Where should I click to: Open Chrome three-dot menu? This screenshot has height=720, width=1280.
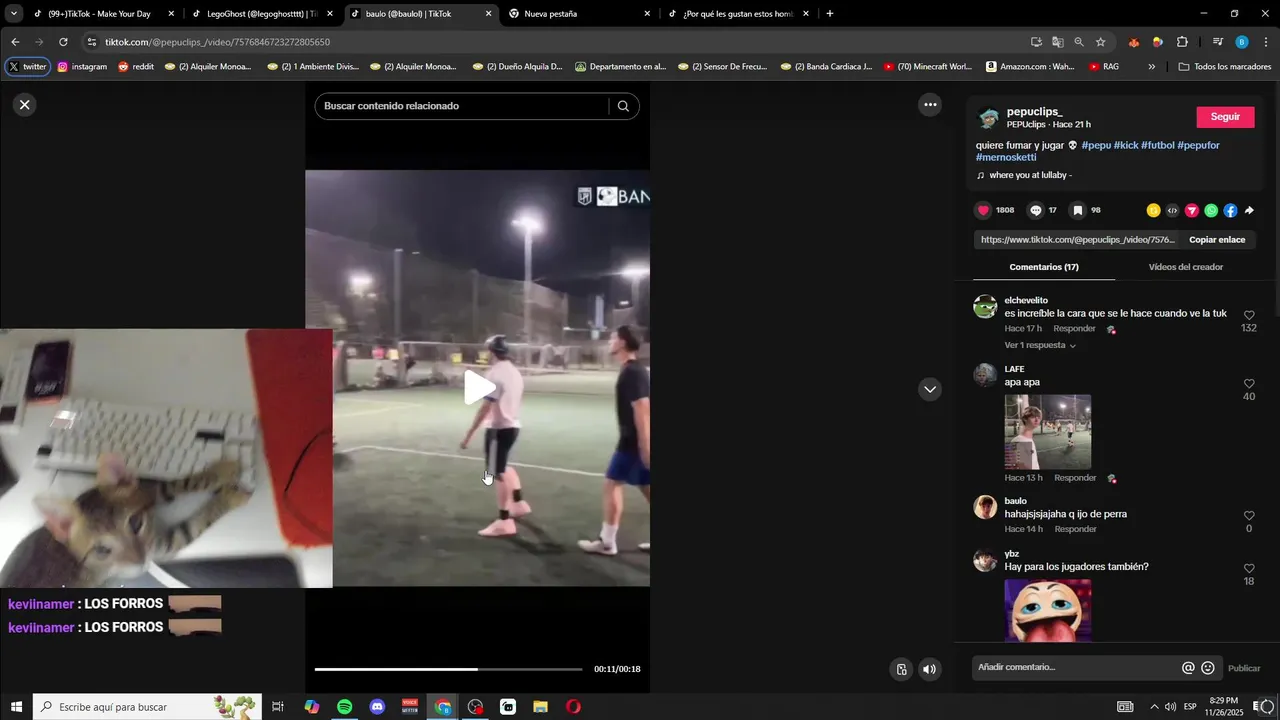(x=1266, y=42)
